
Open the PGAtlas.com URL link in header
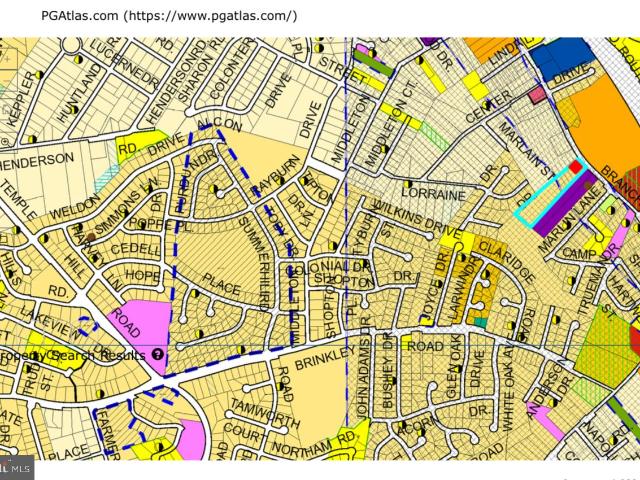click(211, 16)
